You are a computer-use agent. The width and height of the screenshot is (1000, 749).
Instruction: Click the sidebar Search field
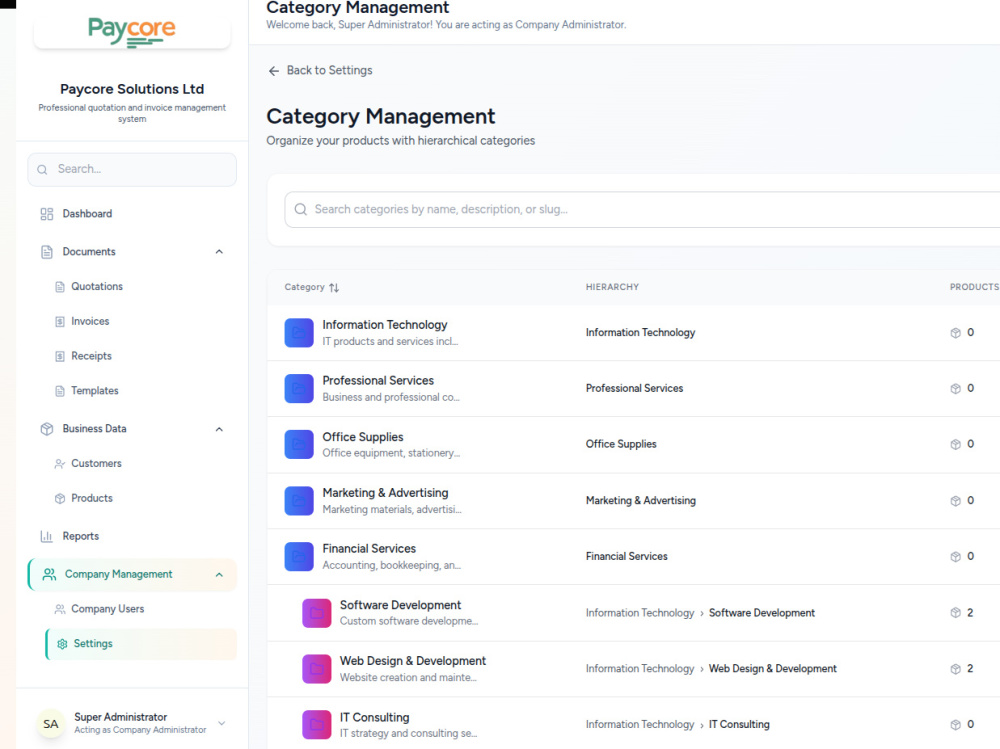tap(132, 170)
